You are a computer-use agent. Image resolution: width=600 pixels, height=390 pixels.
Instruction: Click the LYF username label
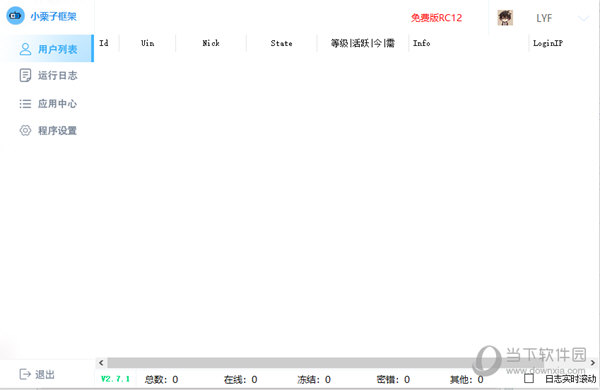coord(544,18)
